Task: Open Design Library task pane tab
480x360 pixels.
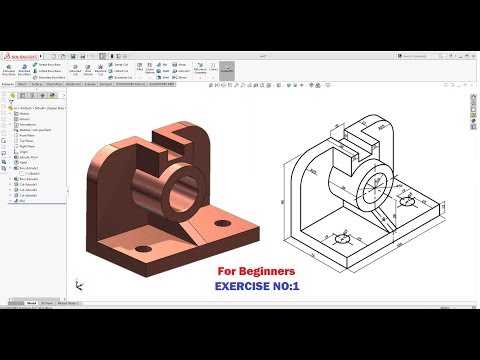Action: 473,103
